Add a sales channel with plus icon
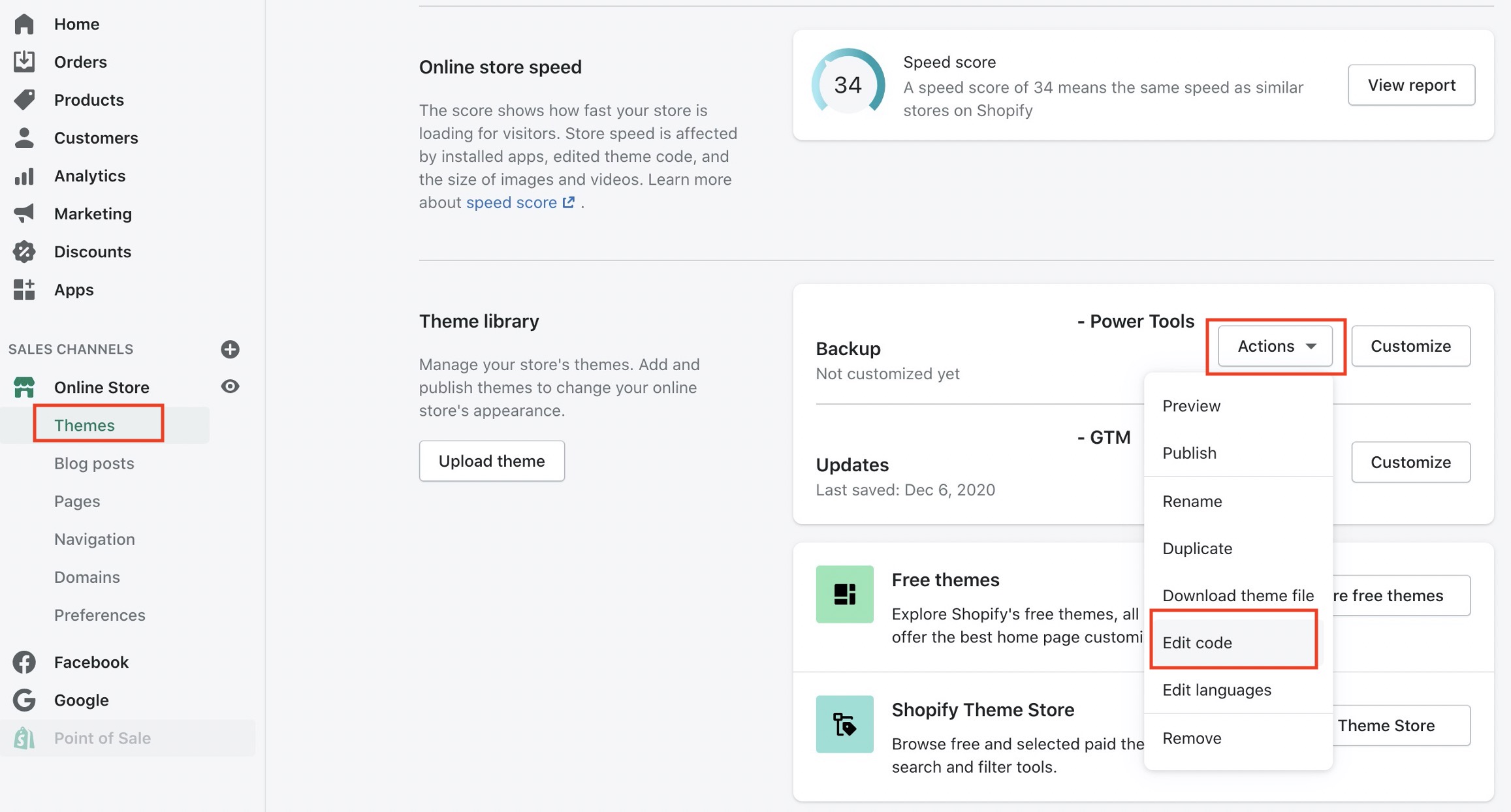Image resolution: width=1511 pixels, height=812 pixels. 230,349
